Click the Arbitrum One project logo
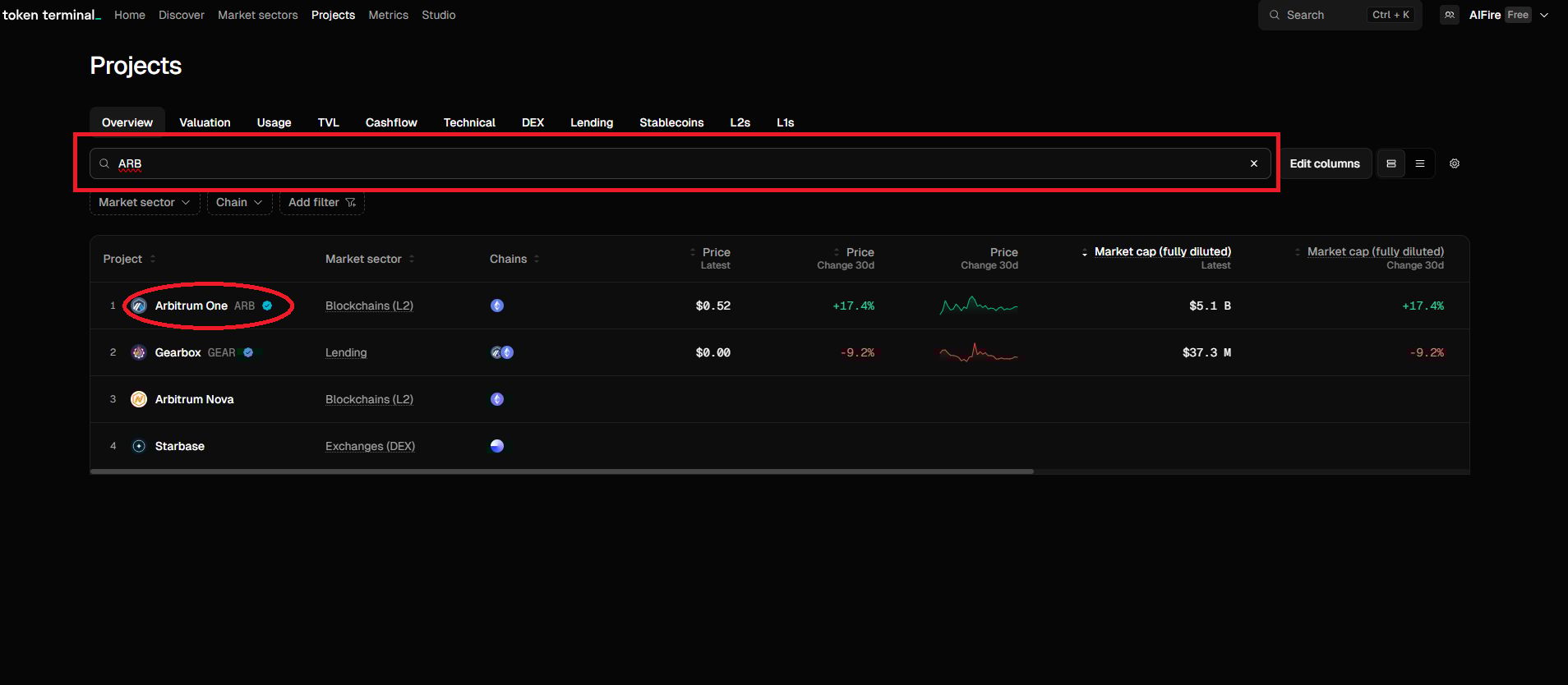 coord(139,306)
